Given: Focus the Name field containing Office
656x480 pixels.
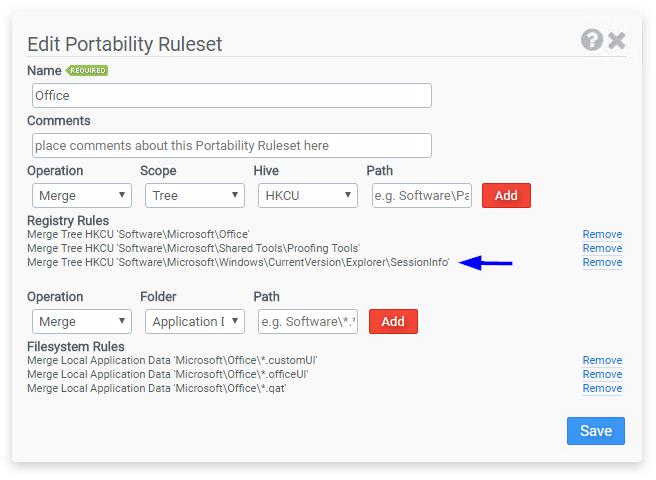Looking at the screenshot, I should click(x=232, y=95).
